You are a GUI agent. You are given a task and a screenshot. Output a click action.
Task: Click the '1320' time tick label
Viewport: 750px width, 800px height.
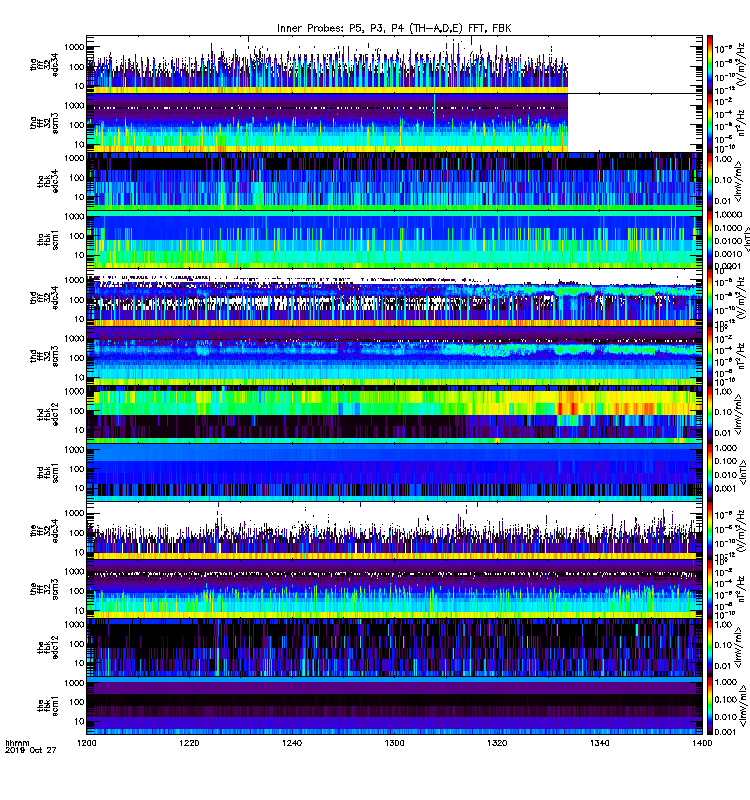(497, 743)
